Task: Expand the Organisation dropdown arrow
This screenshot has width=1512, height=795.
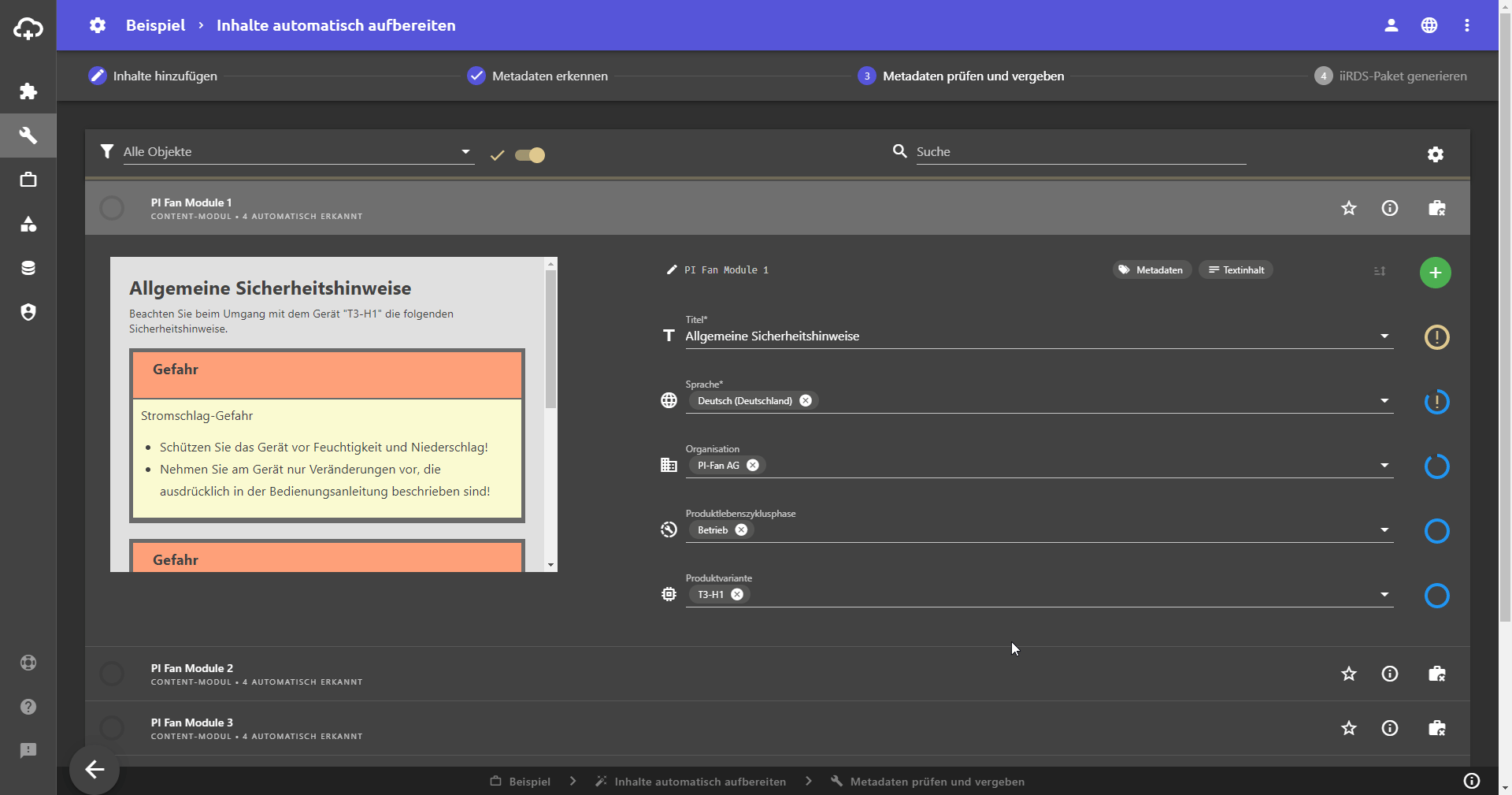Action: 1384,466
